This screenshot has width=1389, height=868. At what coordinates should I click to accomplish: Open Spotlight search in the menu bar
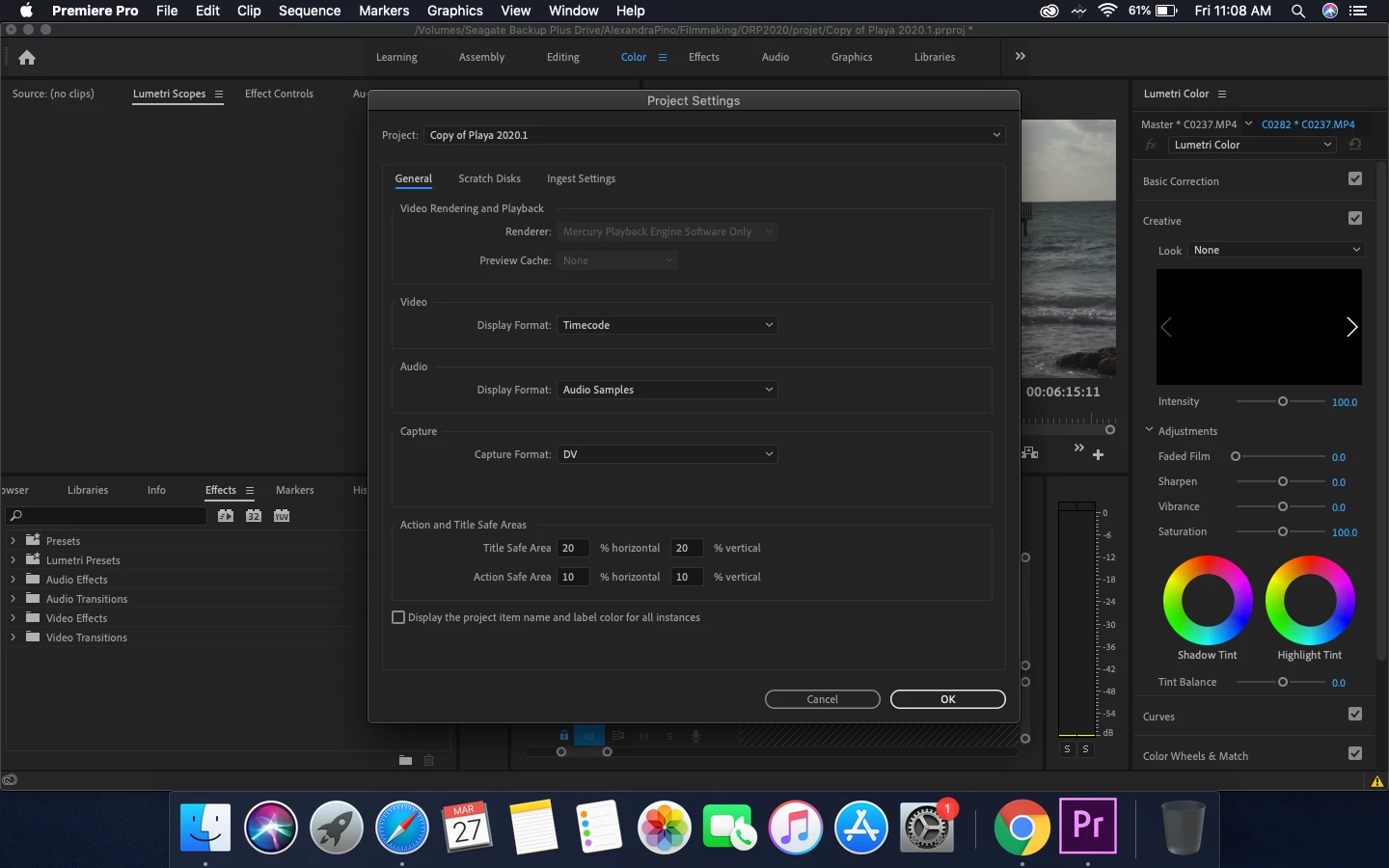(x=1298, y=11)
